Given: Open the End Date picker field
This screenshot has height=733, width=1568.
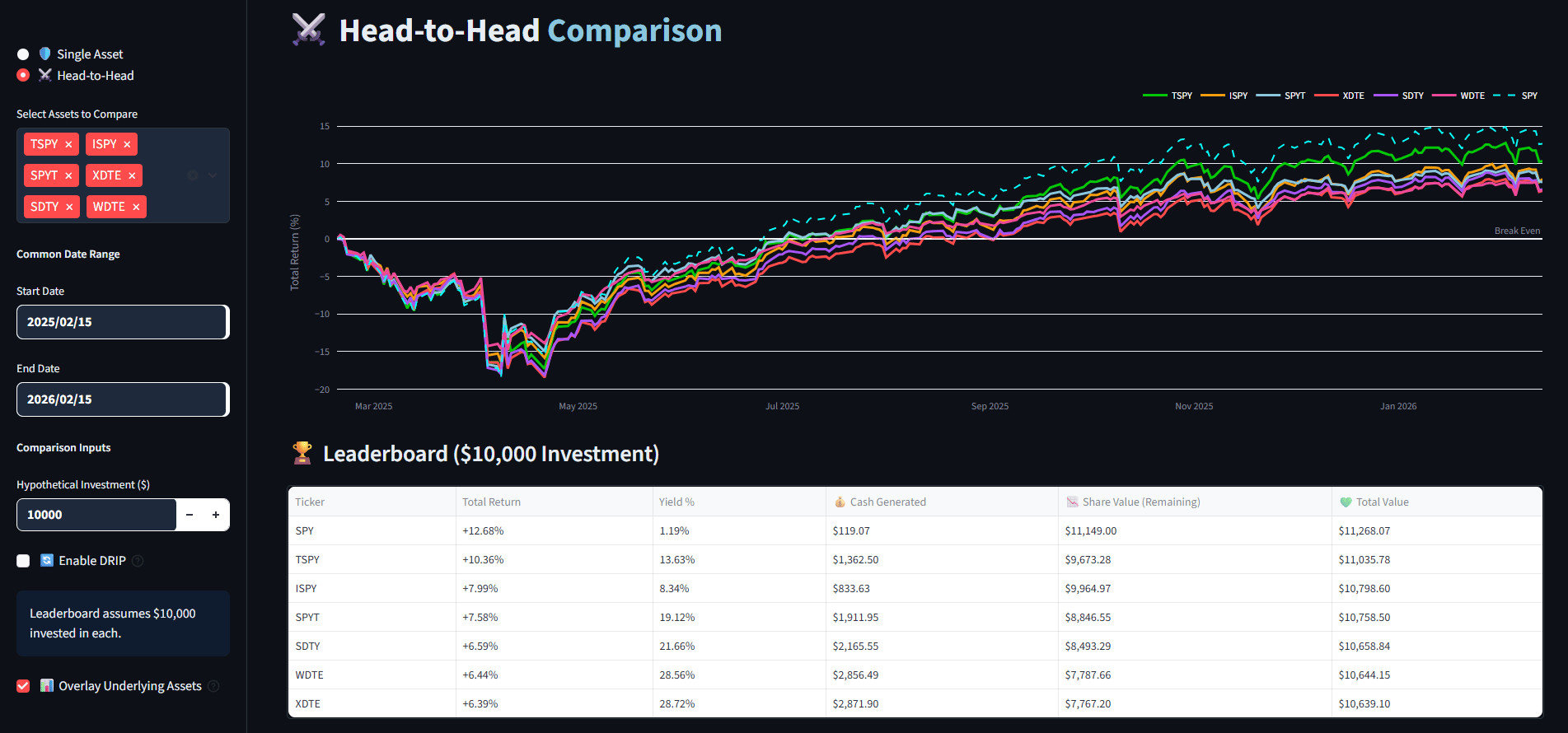Looking at the screenshot, I should click(123, 399).
